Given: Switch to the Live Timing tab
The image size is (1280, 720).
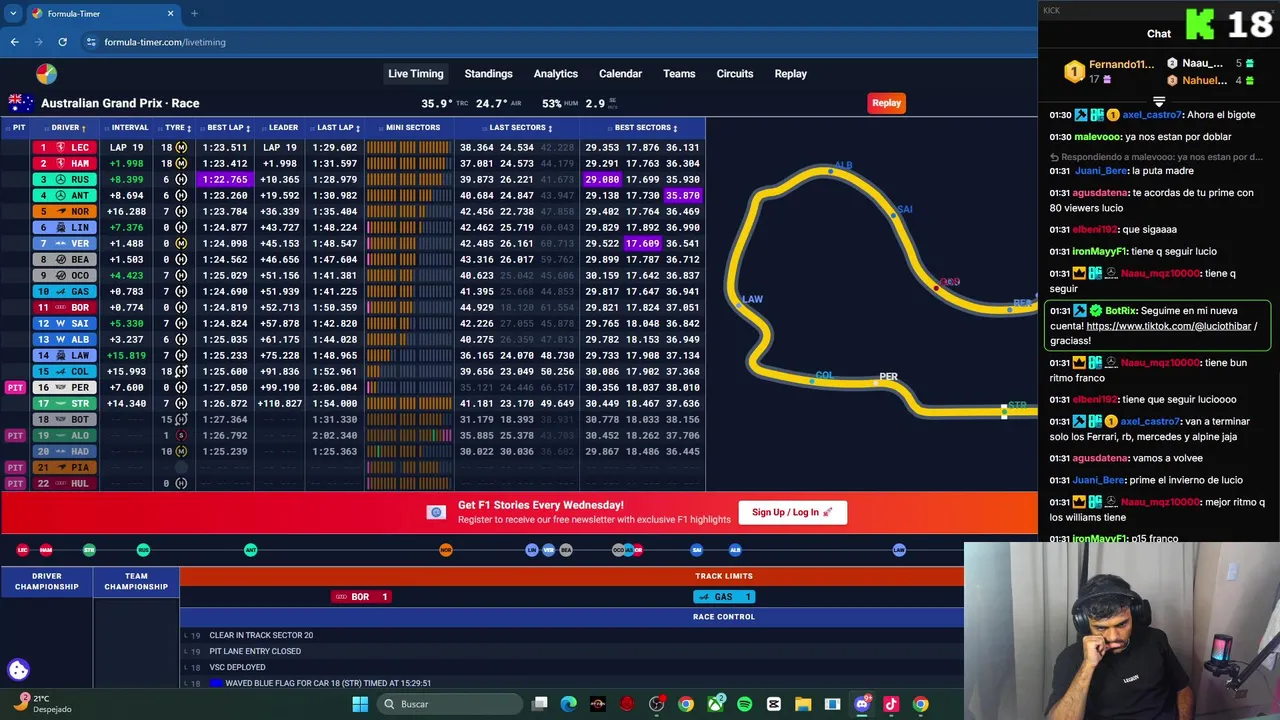Looking at the screenshot, I should point(416,74).
